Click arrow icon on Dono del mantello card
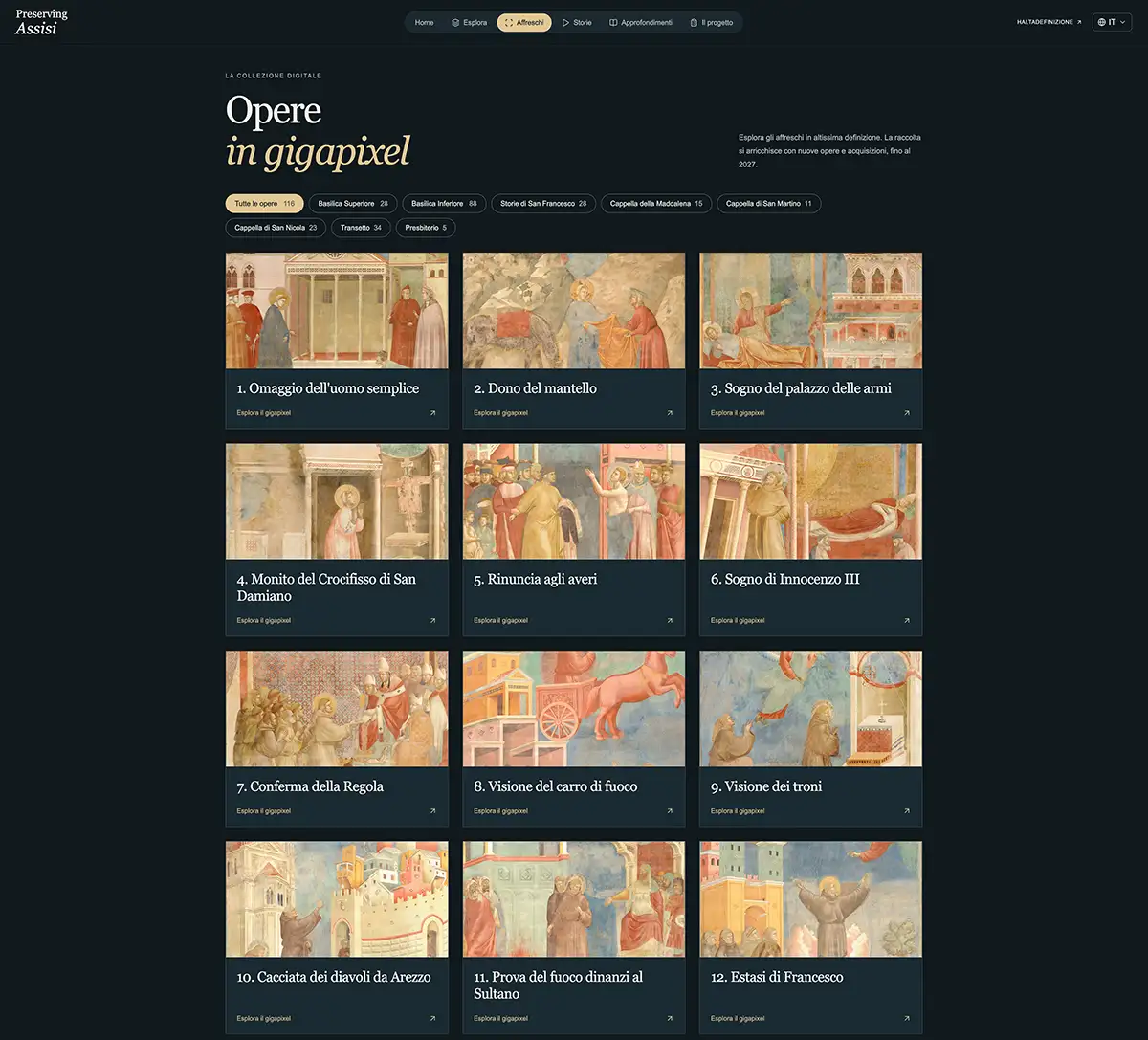The width and height of the screenshot is (1148, 1040). pyautogui.click(x=670, y=413)
